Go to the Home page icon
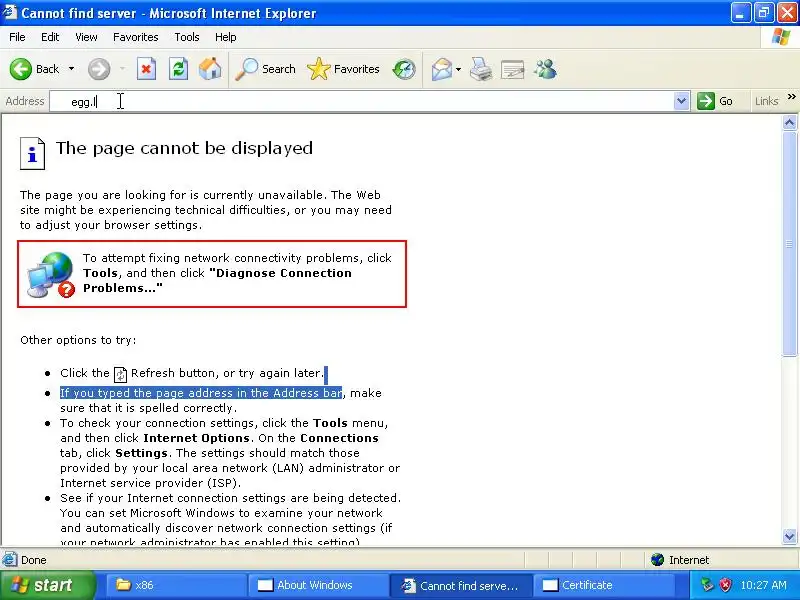Screen dimensions: 800x600 (210, 69)
